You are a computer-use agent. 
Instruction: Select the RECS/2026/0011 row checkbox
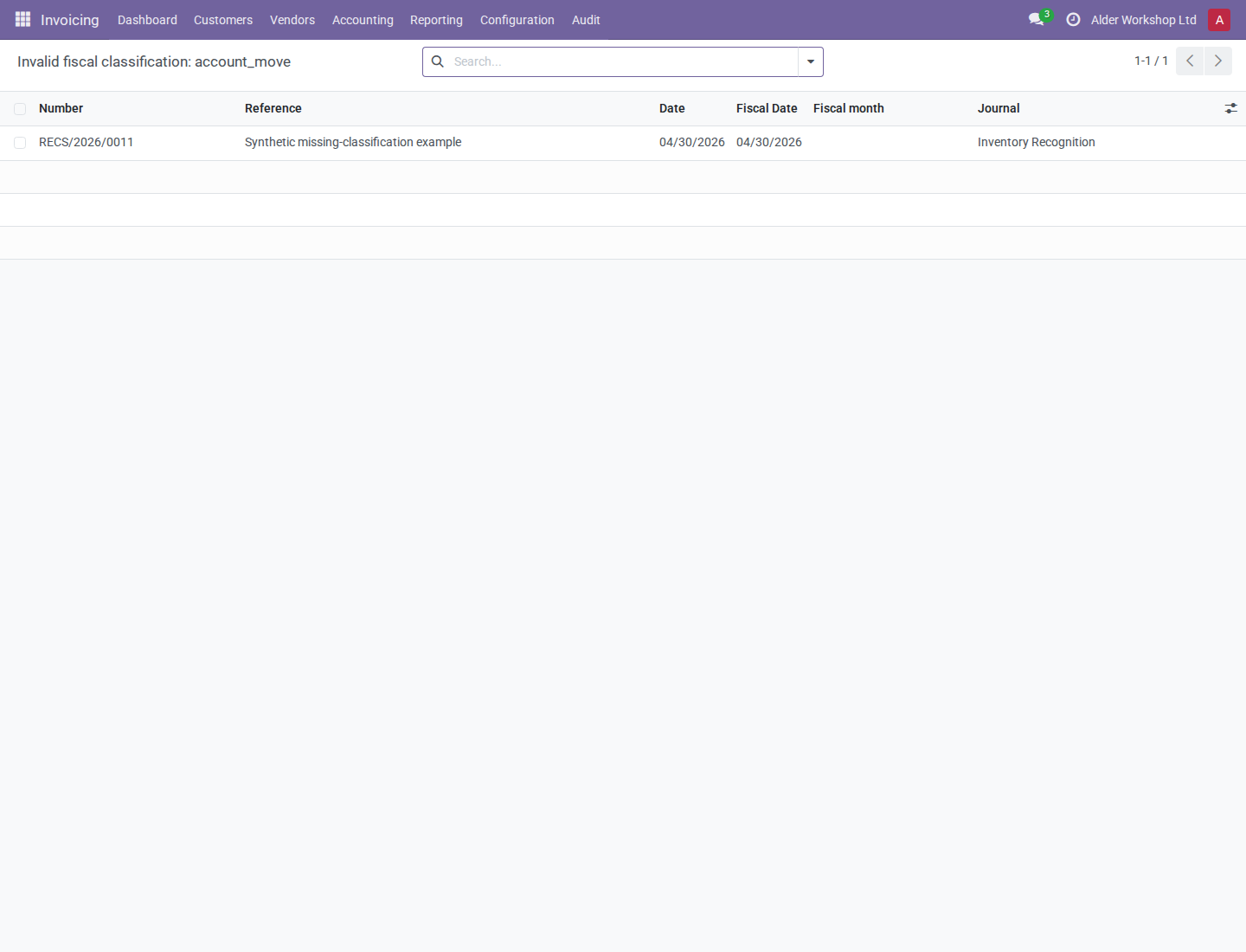coord(20,143)
